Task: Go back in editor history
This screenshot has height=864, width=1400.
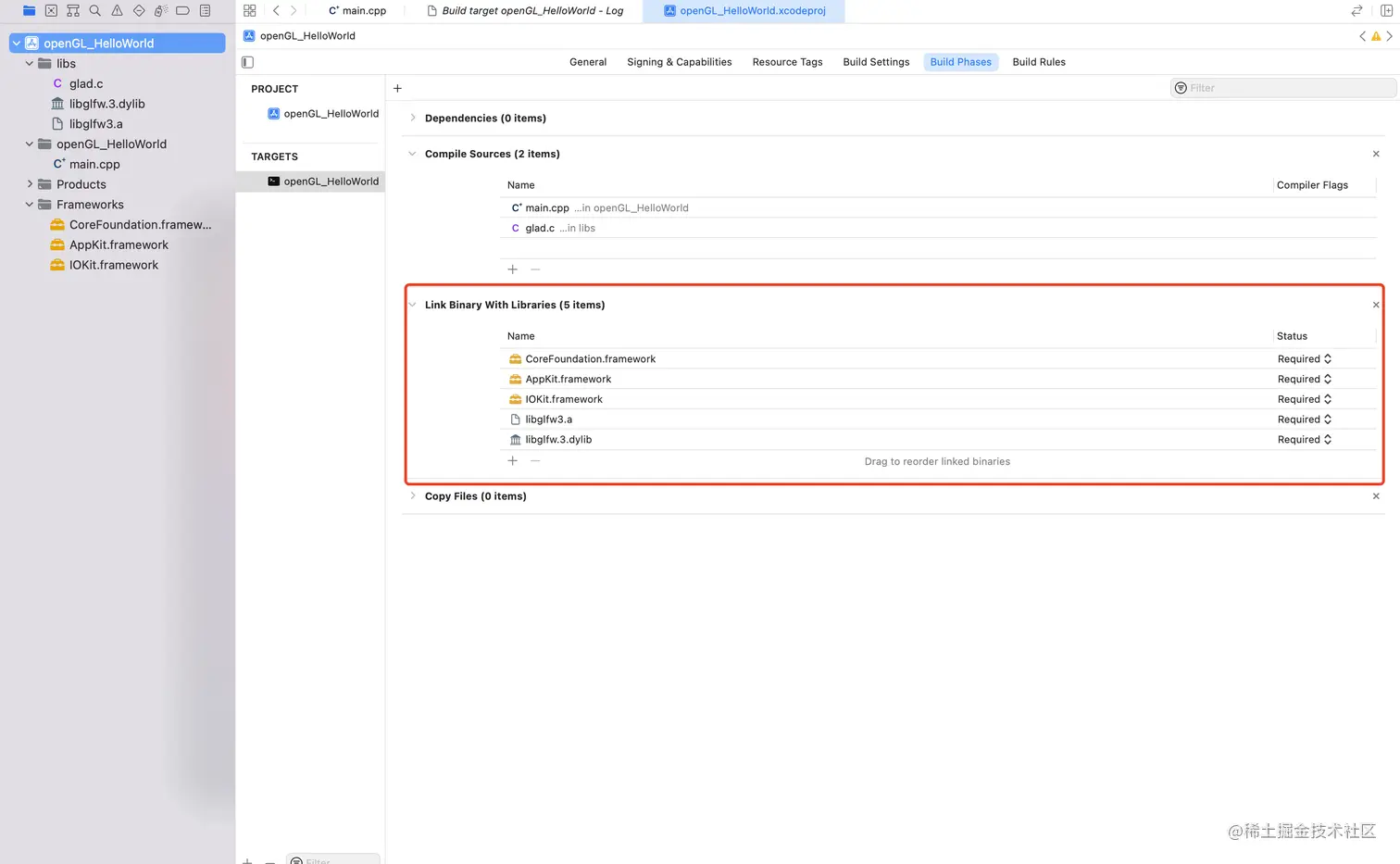Action: 276,11
